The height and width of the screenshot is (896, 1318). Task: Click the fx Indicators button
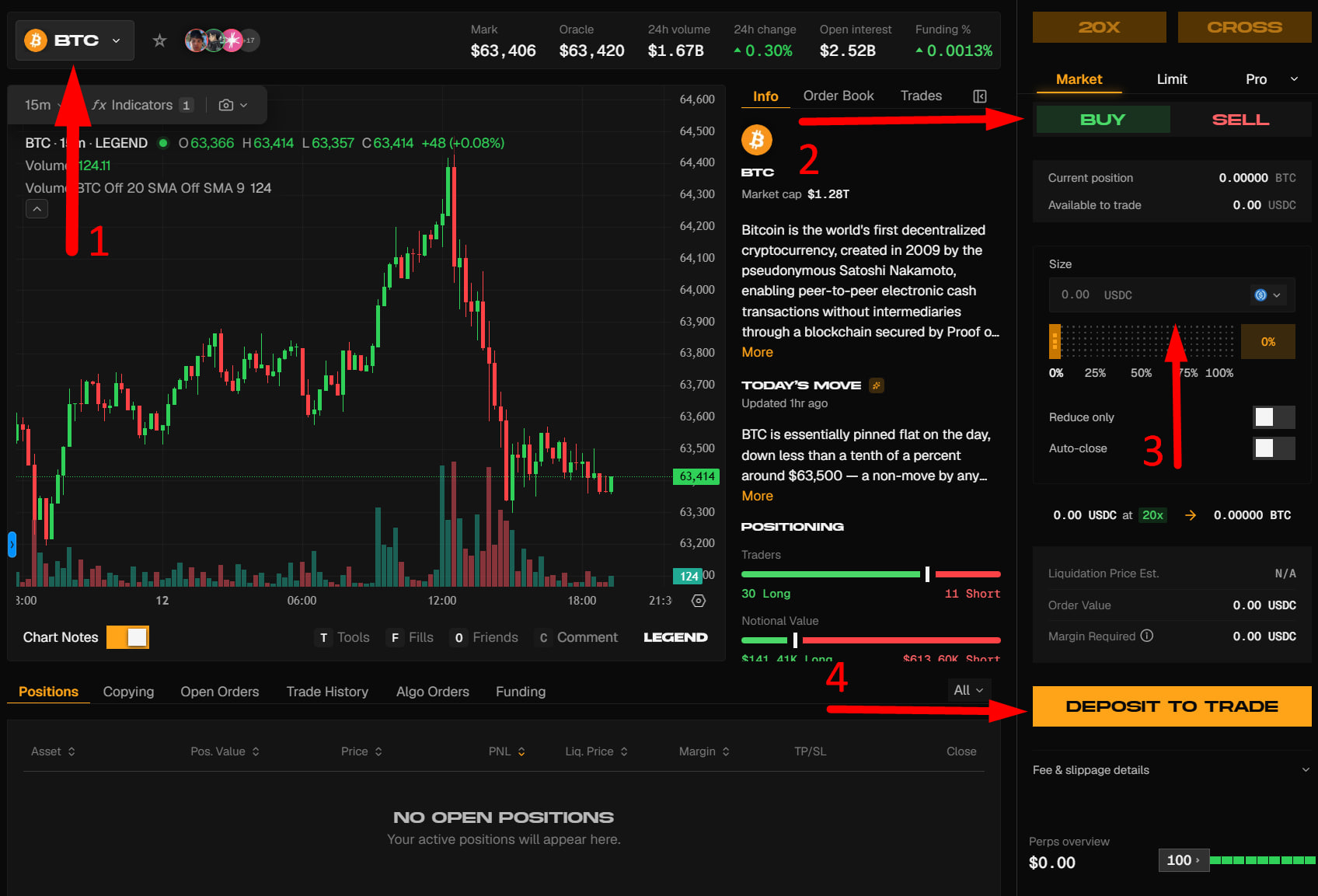(x=142, y=105)
